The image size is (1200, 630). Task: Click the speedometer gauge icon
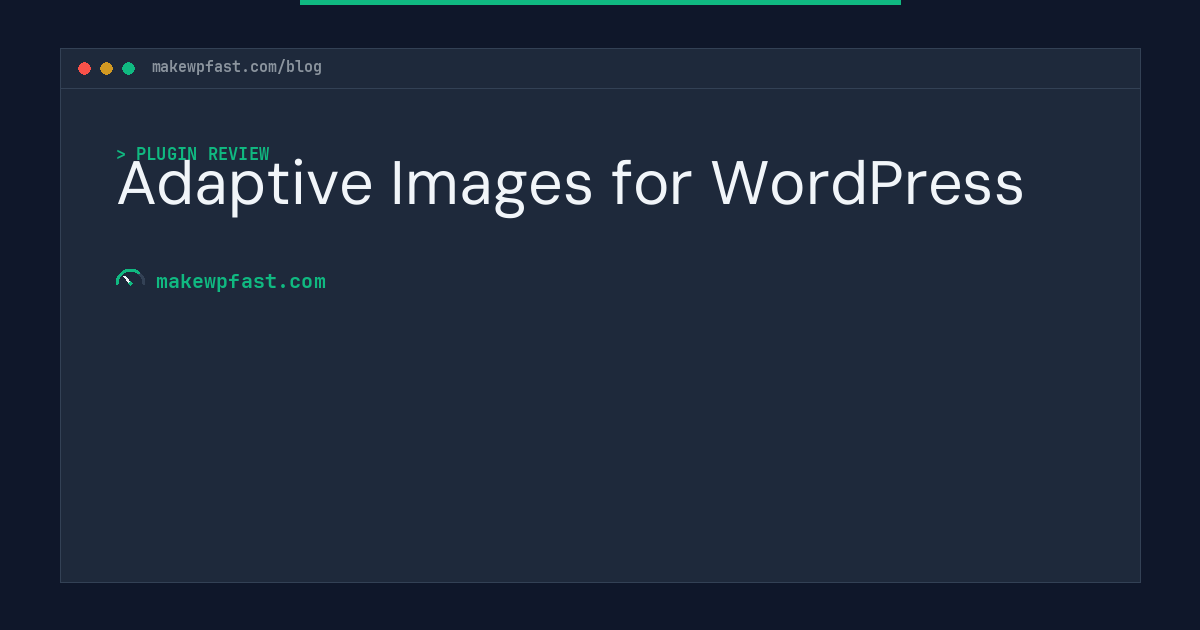pyautogui.click(x=130, y=278)
